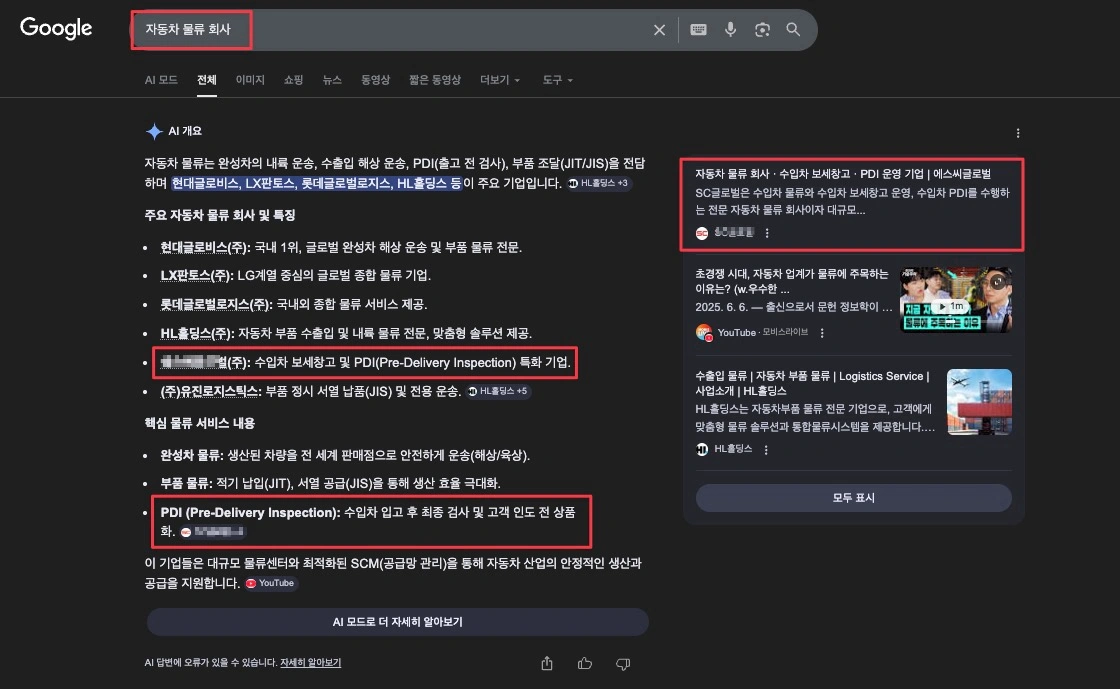This screenshot has height=689, width=1120.
Task: Share the AI Overview with the share icon
Action: click(546, 663)
